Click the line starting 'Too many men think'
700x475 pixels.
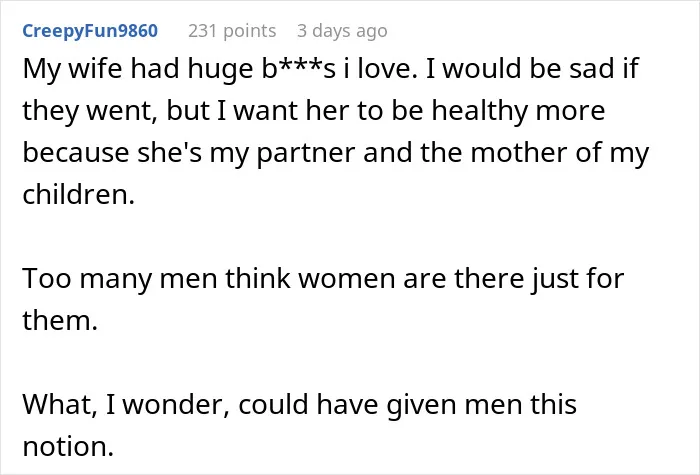coord(323,279)
